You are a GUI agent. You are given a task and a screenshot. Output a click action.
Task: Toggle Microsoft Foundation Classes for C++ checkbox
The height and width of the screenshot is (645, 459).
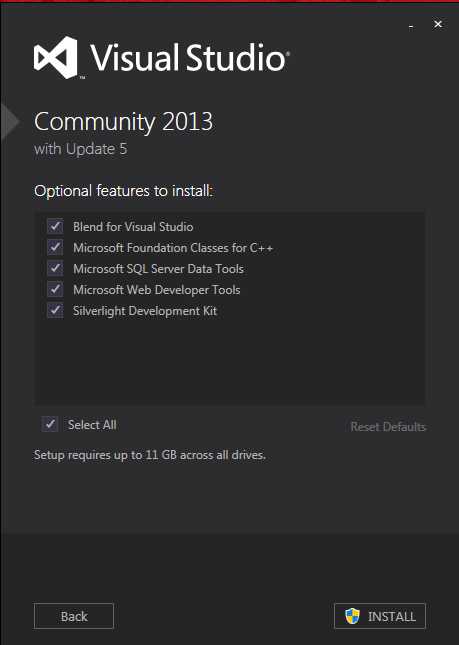(x=55, y=247)
